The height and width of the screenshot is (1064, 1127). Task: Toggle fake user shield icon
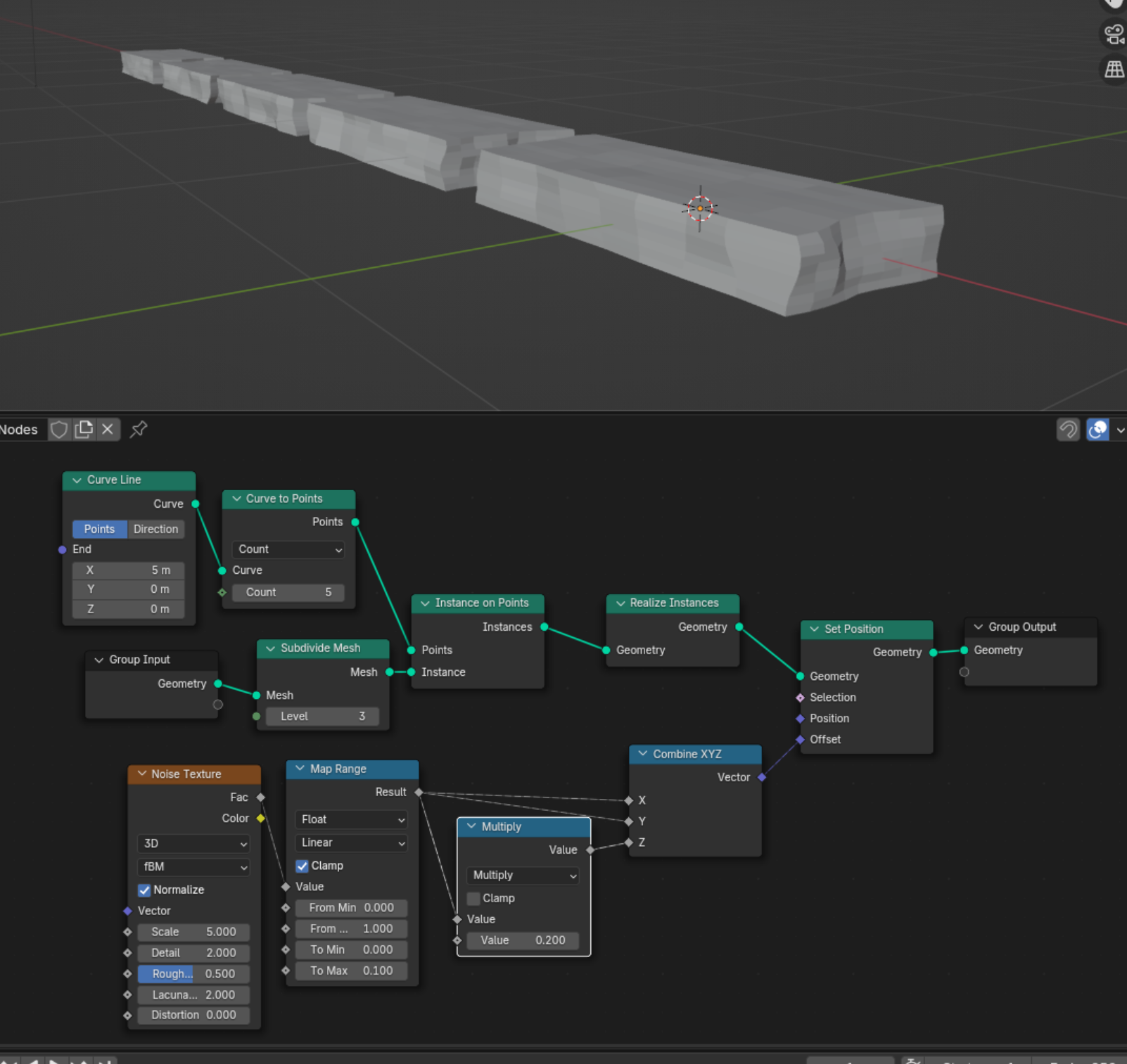[x=60, y=429]
